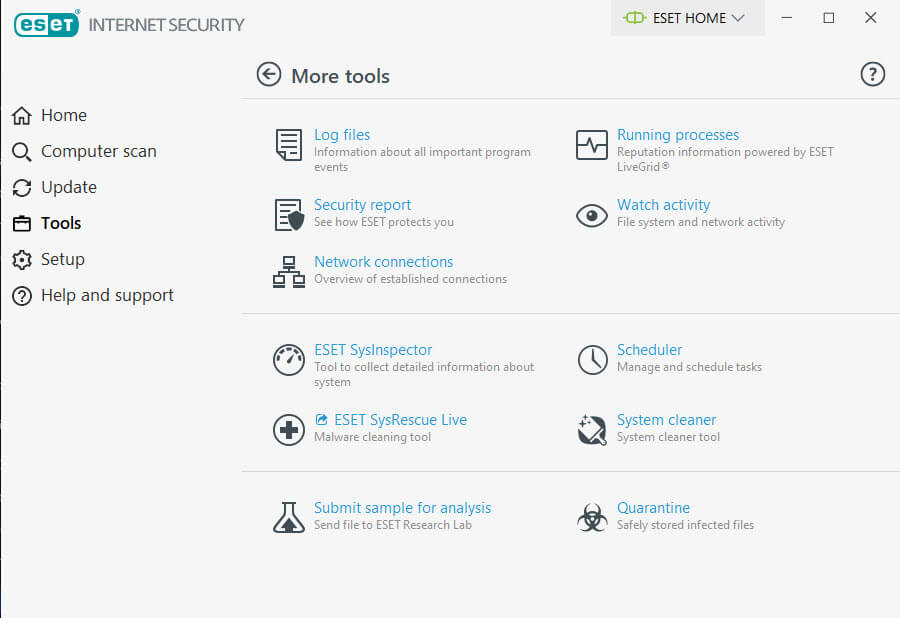Maximize the ESET window
This screenshot has height=618, width=900.
(829, 18)
